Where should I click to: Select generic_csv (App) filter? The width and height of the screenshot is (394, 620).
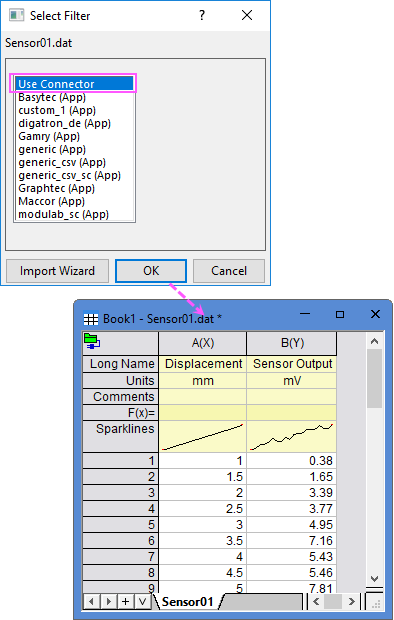coord(74,162)
